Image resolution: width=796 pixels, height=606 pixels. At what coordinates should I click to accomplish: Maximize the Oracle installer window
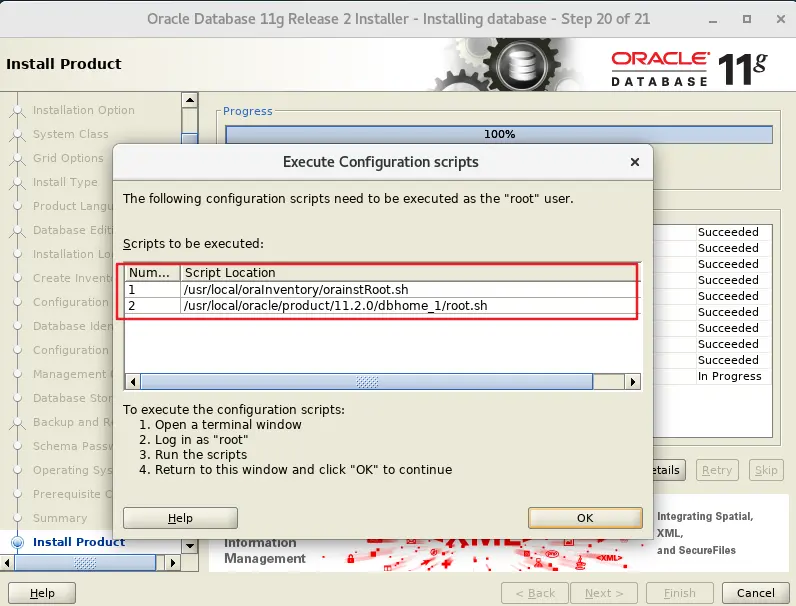pos(747,19)
